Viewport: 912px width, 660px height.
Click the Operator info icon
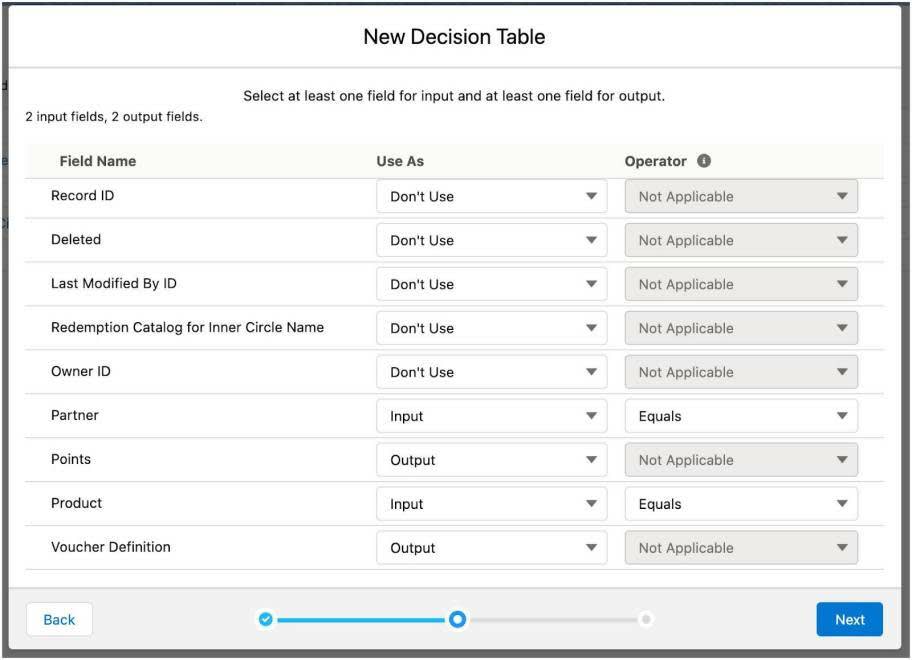click(x=706, y=160)
